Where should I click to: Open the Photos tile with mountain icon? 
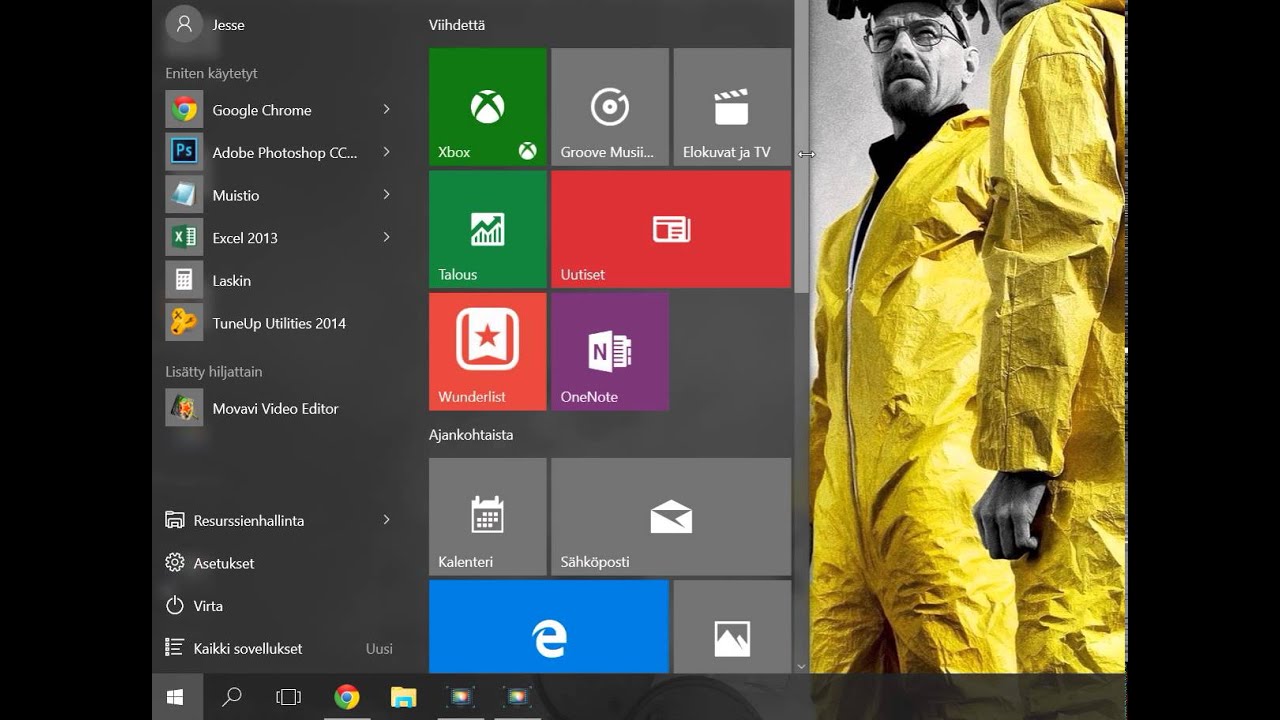[x=732, y=626]
